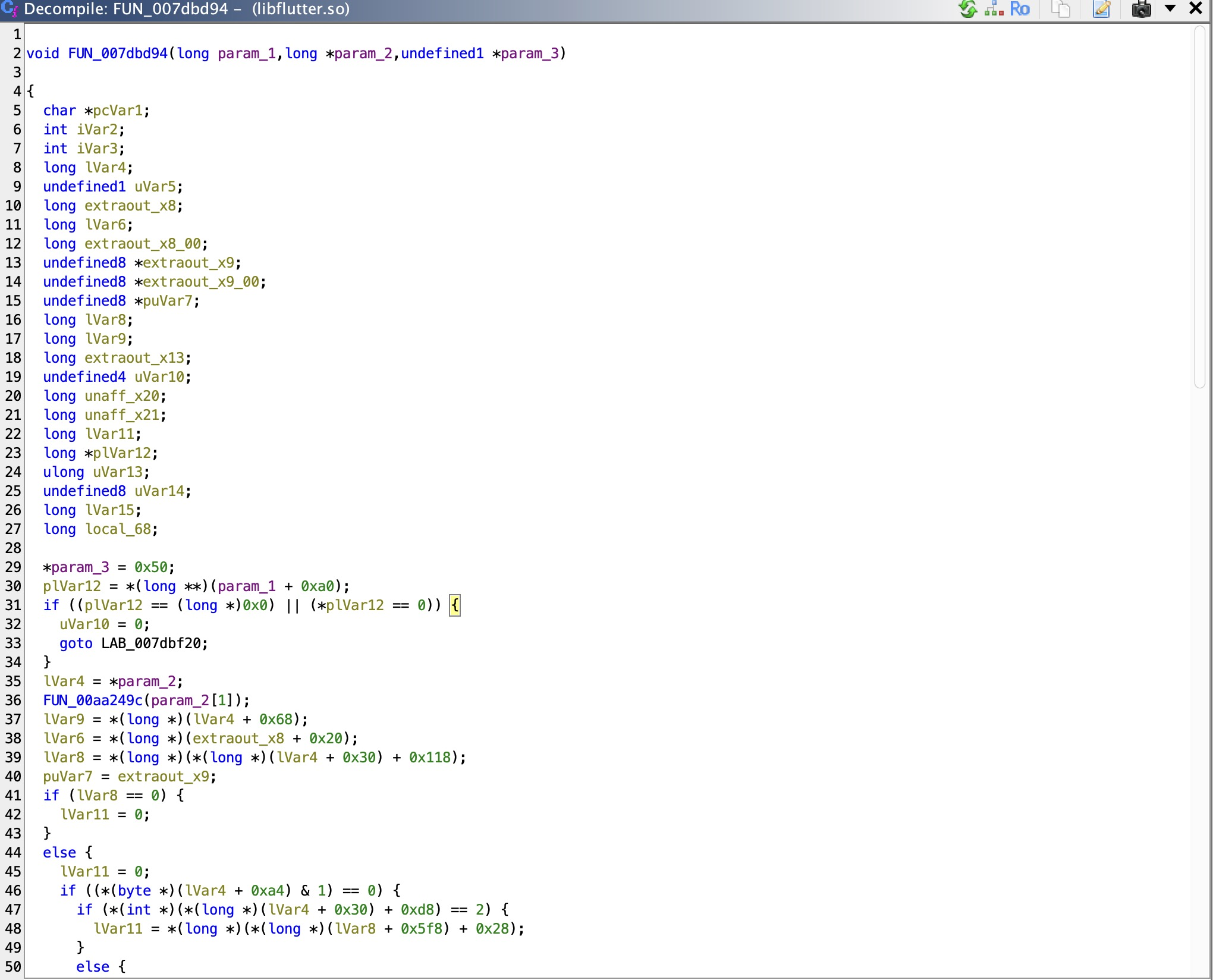Click the highlighted opening brace on line 31
This screenshot has height=980, width=1213.
(454, 606)
